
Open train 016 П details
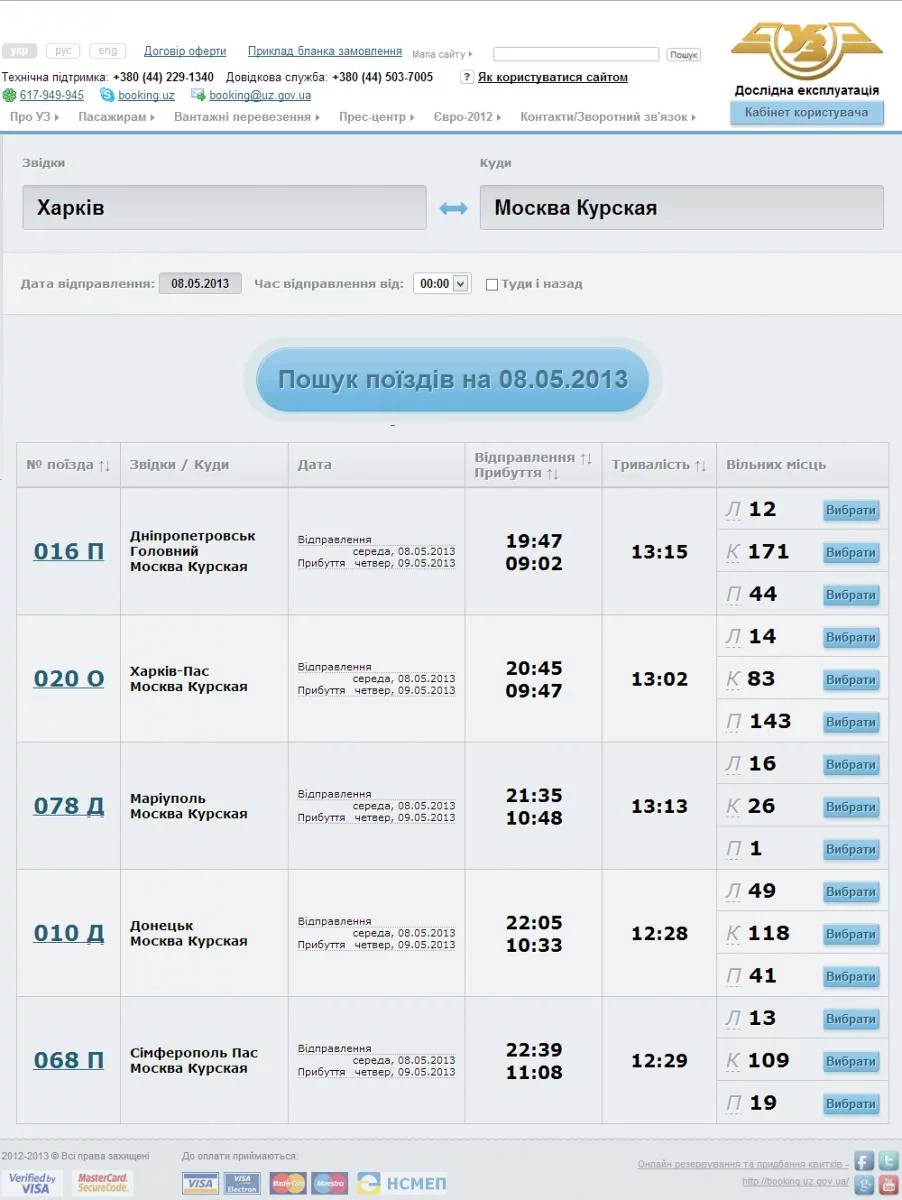tap(69, 551)
